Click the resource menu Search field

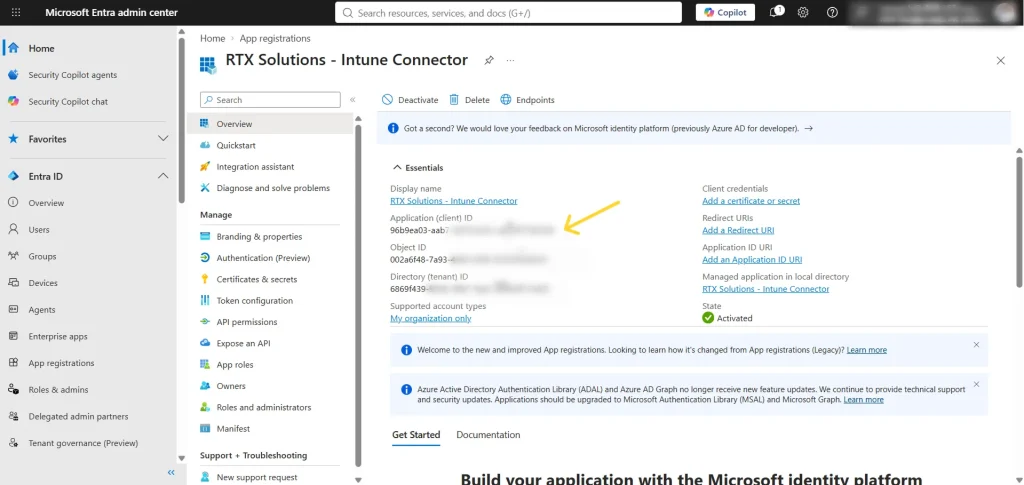[270, 100]
